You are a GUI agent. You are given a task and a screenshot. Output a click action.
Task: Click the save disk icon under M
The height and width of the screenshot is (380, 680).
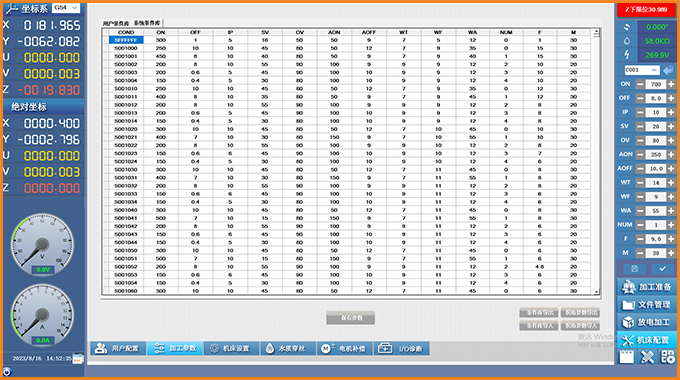pyautogui.click(x=634, y=269)
